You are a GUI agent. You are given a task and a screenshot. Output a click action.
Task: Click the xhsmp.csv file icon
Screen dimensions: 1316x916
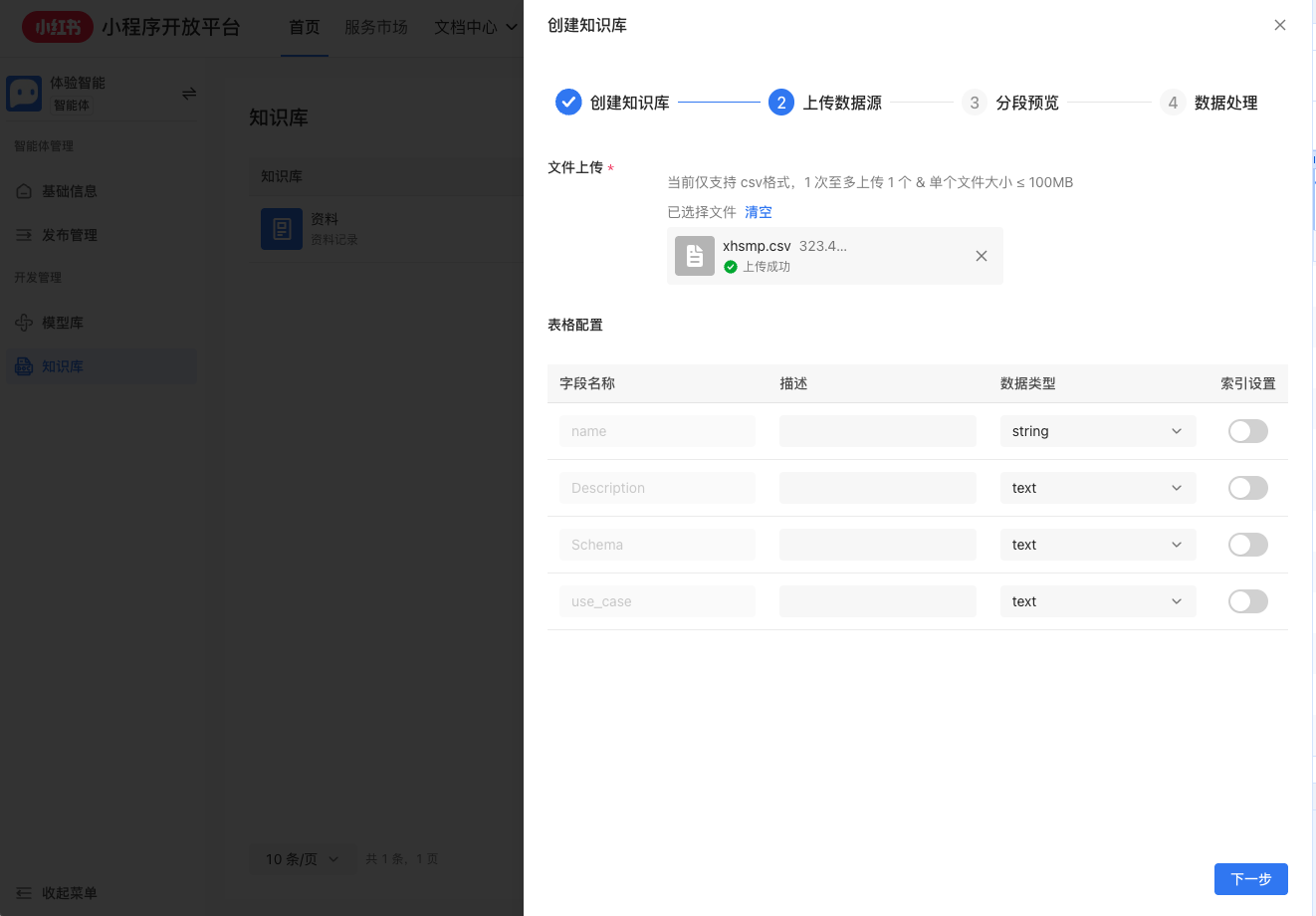694,256
